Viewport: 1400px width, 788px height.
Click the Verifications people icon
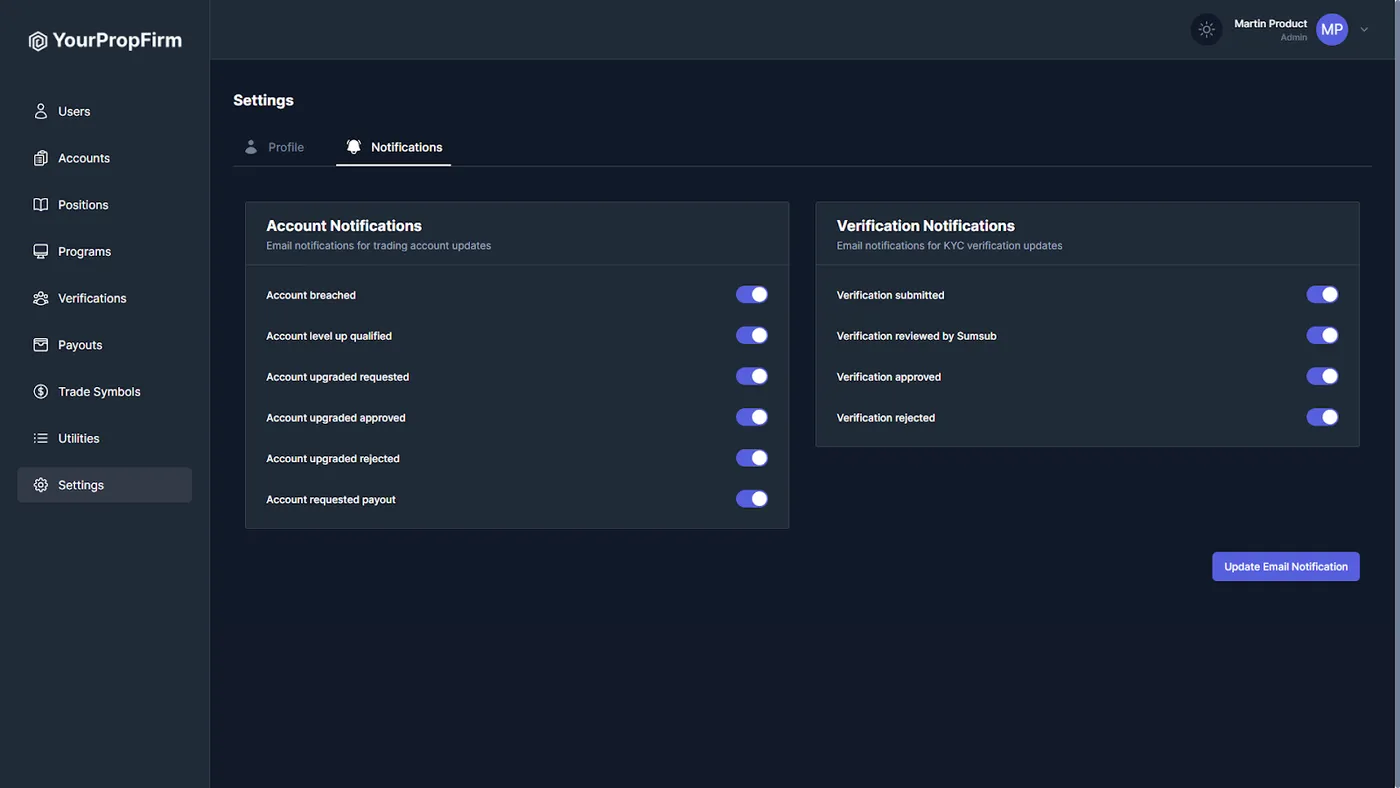[41, 298]
